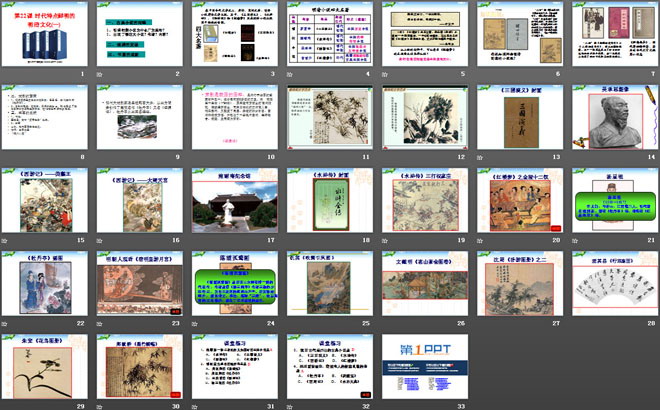Viewport: 660px width, 410px height.
Task: Select slide 22 with the 牡丹亭 illustration
Action: pyautogui.click(x=46, y=283)
